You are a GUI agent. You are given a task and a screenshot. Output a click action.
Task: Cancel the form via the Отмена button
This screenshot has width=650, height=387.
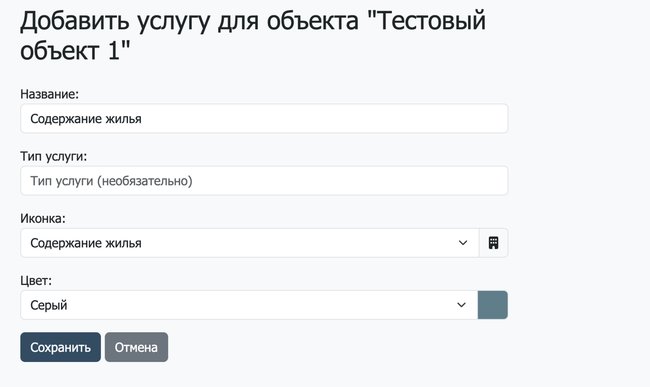click(x=136, y=347)
